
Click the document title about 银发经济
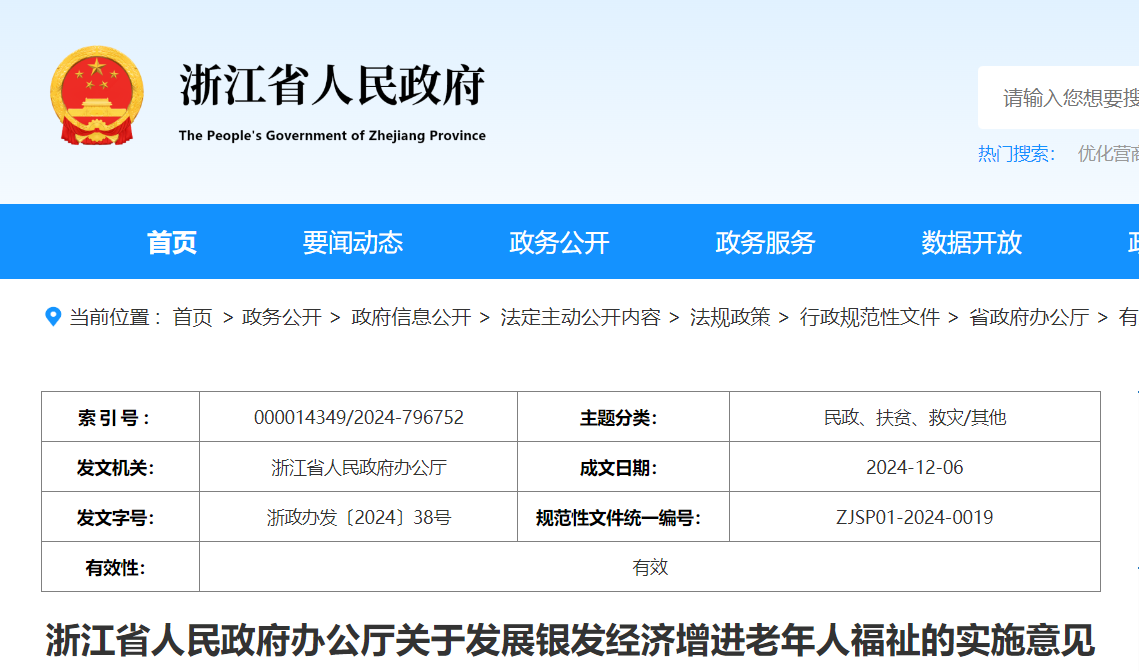tap(570, 640)
